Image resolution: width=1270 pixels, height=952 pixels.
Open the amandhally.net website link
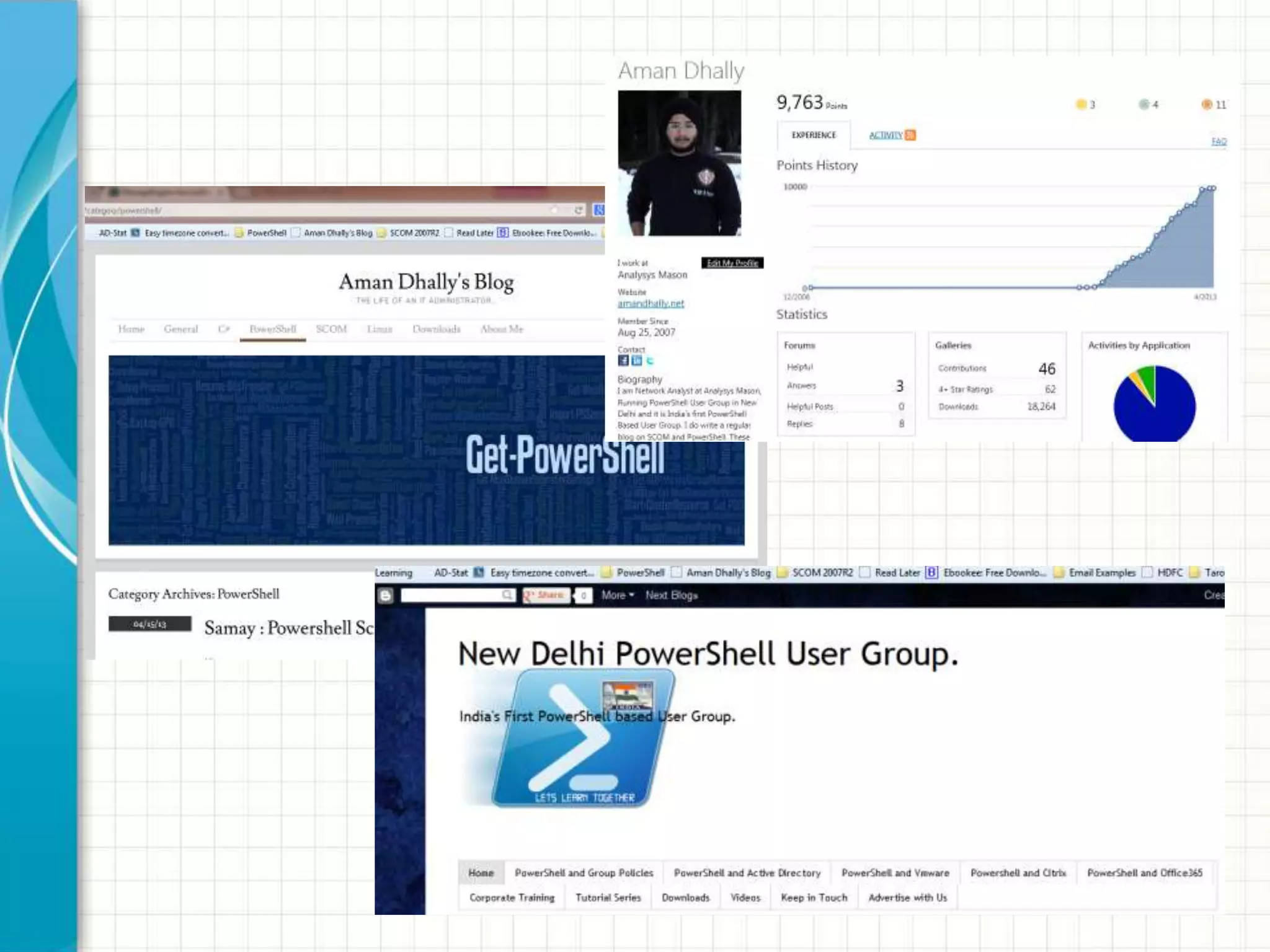pyautogui.click(x=651, y=303)
